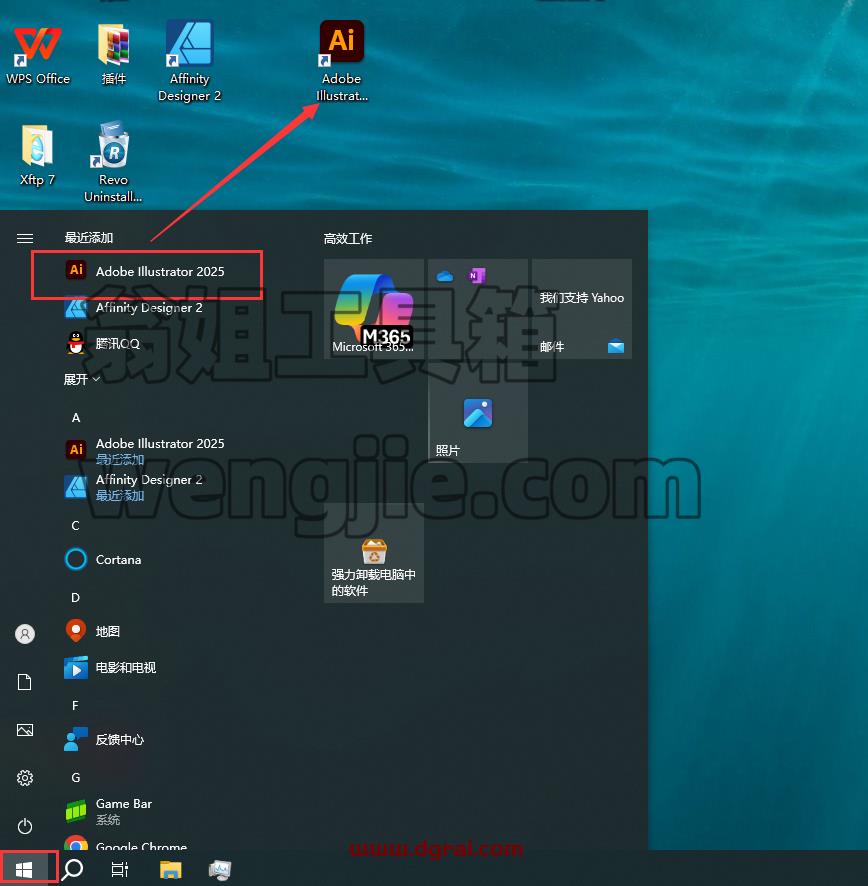Screen dimensions: 868x886
Task: Expand Start menu hamburger navigation
Action: pyautogui.click(x=25, y=238)
